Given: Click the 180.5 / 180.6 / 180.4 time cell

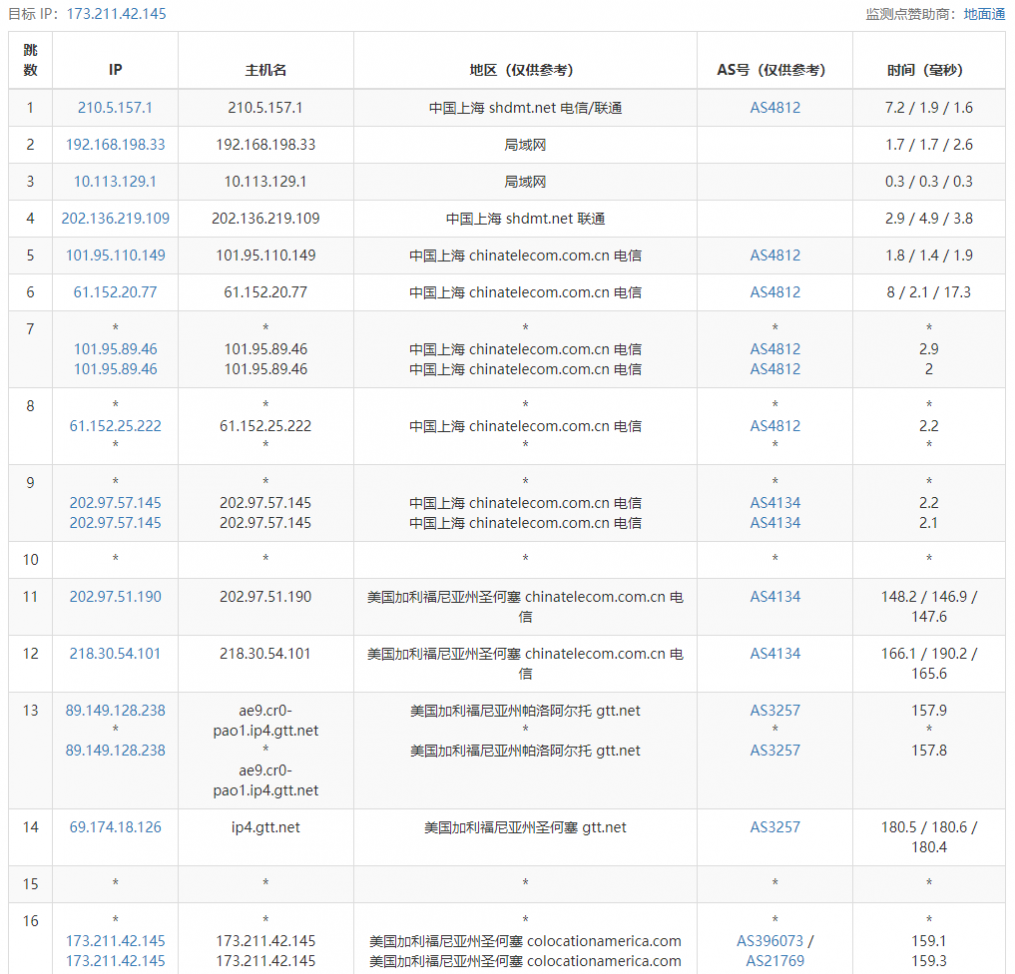Looking at the screenshot, I should pyautogui.click(x=929, y=837).
